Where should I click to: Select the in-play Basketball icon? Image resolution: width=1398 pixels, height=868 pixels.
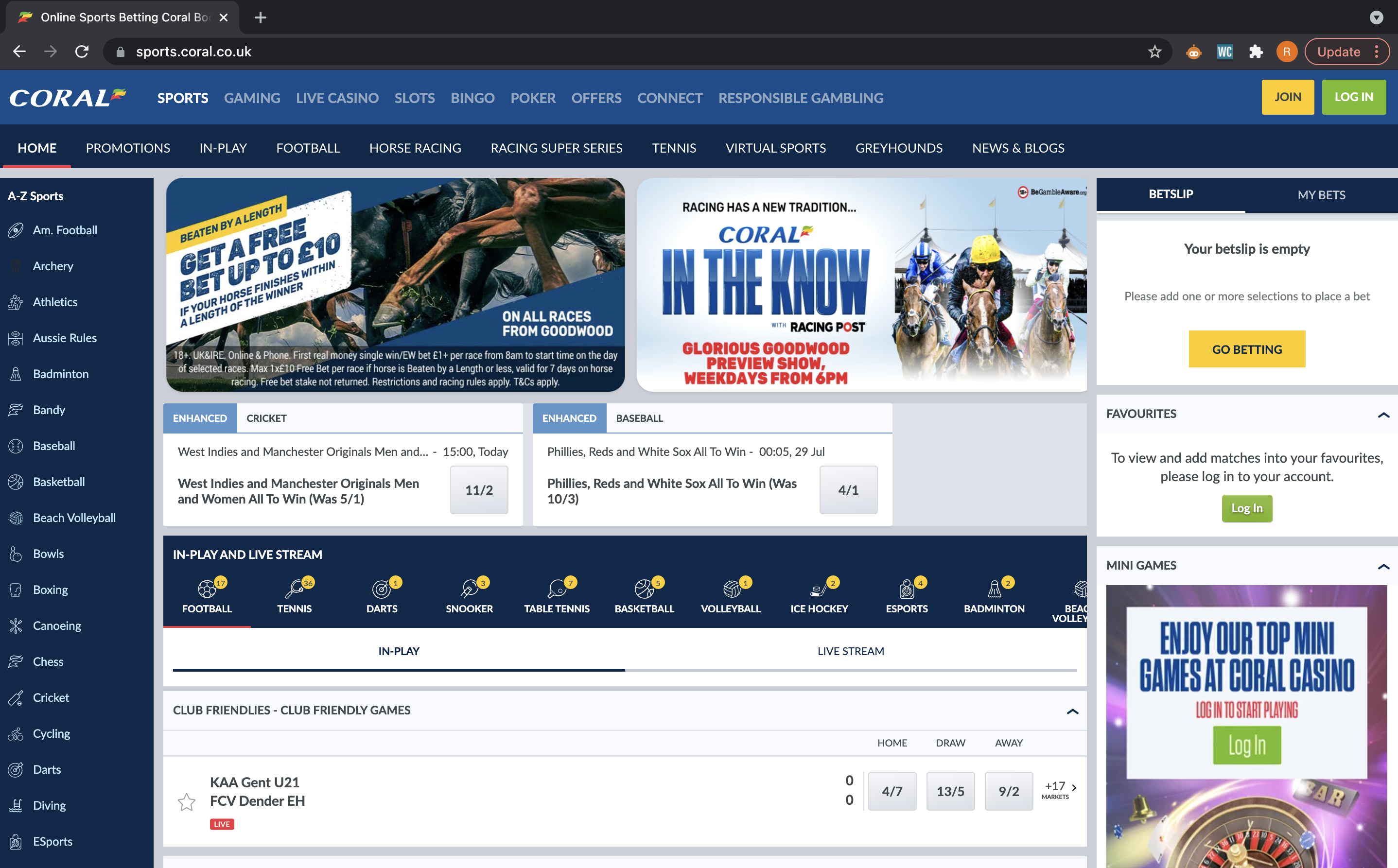[644, 589]
